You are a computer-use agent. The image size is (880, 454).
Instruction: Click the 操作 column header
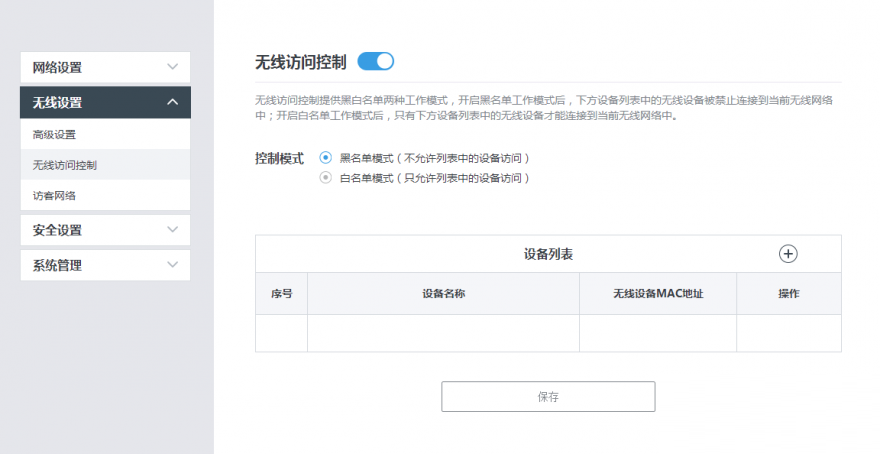[788, 294]
